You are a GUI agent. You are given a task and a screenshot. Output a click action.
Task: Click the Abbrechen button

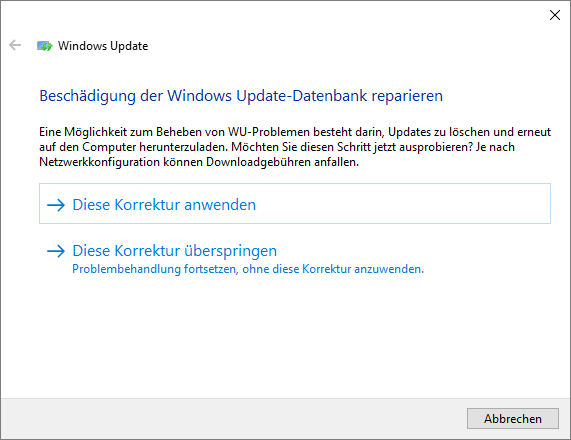[x=513, y=419]
